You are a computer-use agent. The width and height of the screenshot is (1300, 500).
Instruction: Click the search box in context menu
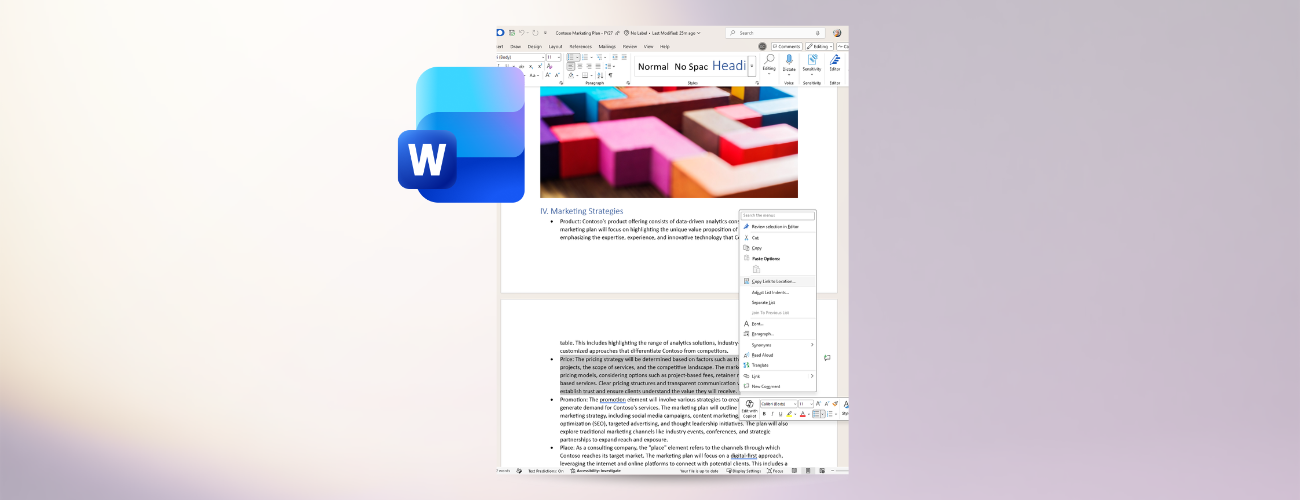[778, 215]
